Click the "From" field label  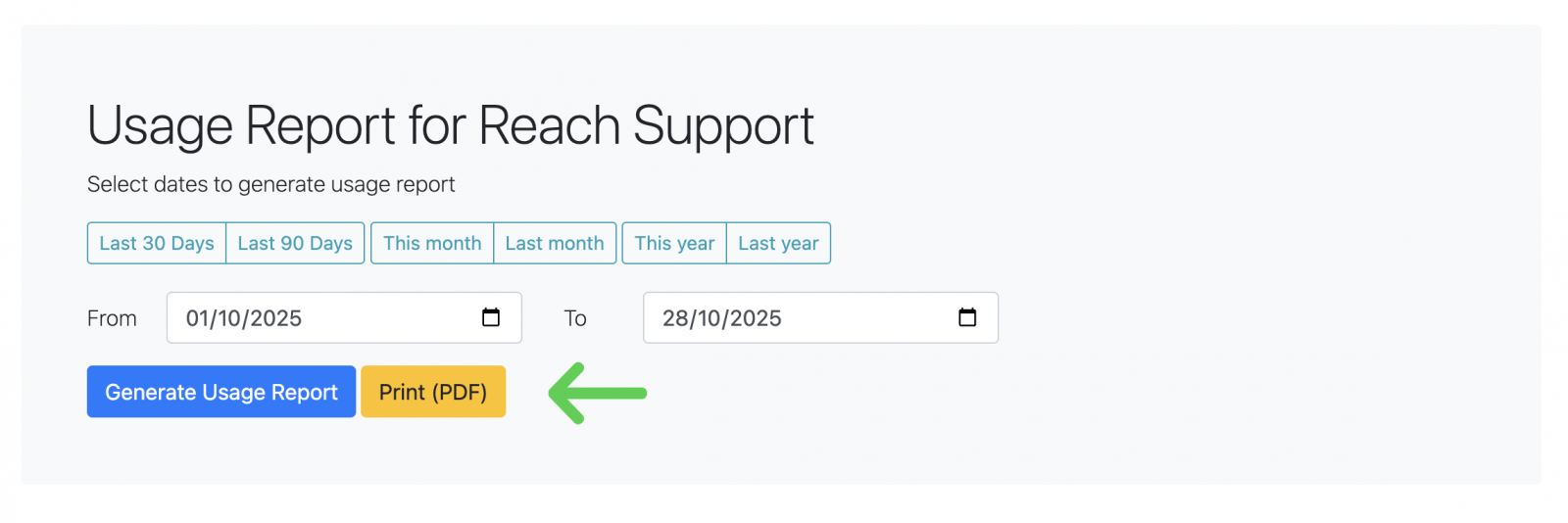112,318
